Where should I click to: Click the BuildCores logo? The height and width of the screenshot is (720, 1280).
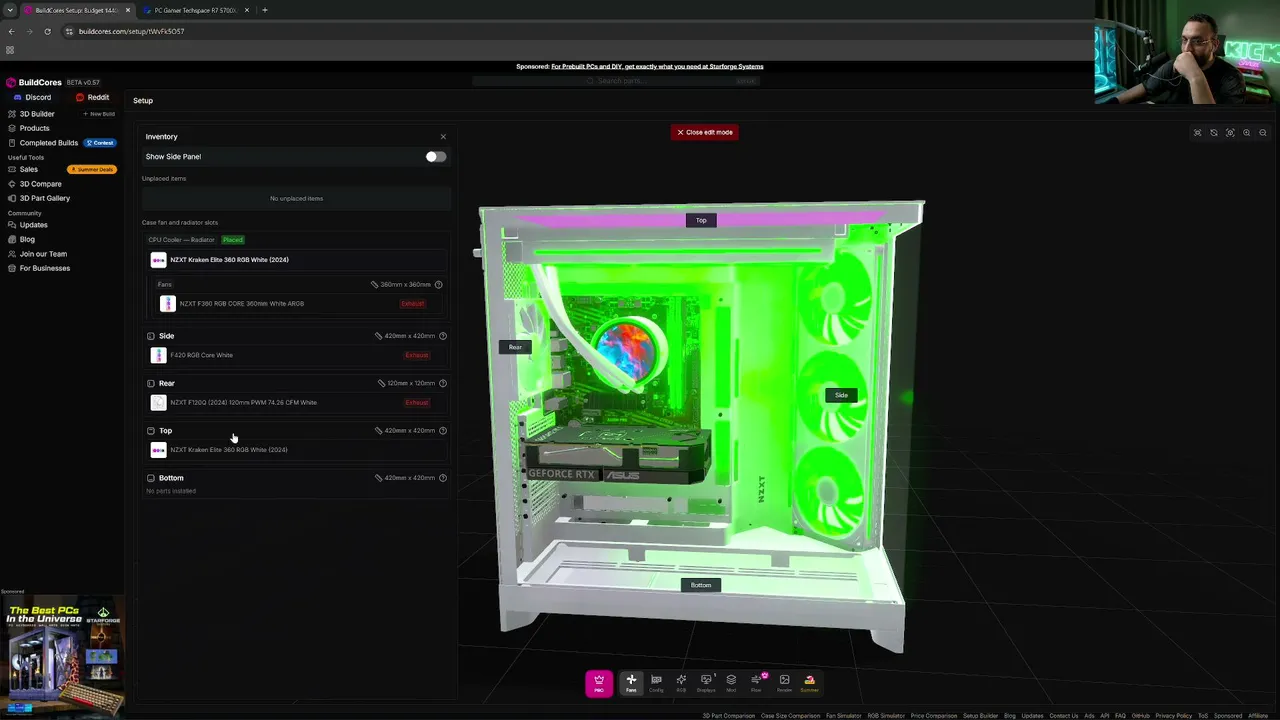pos(34,82)
